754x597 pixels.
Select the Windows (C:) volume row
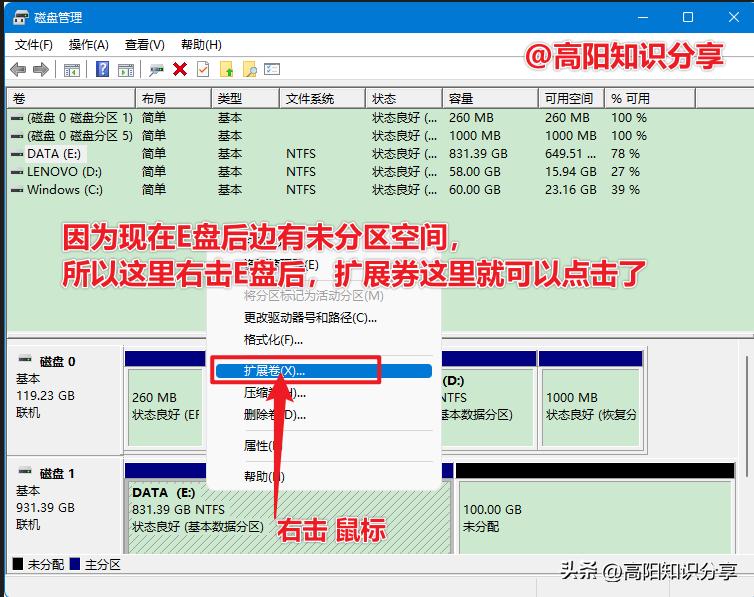[x=351, y=190]
